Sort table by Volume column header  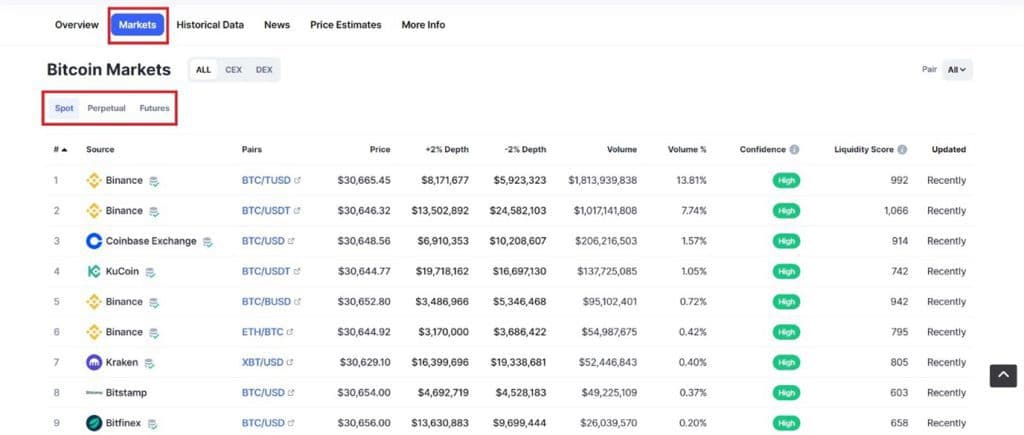(x=621, y=150)
